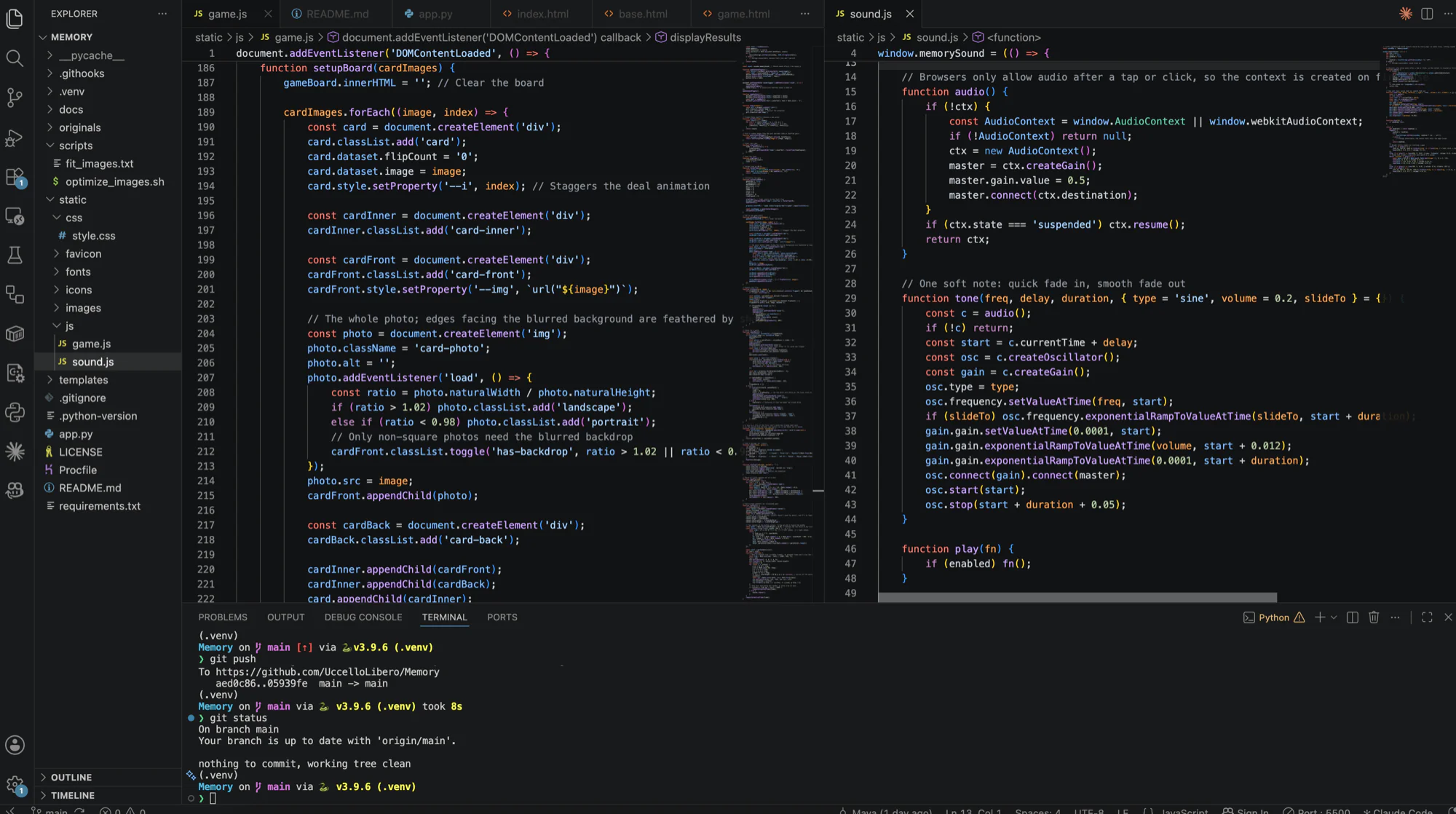1456x814 pixels.
Task: Split the terminal panel
Action: (1353, 617)
